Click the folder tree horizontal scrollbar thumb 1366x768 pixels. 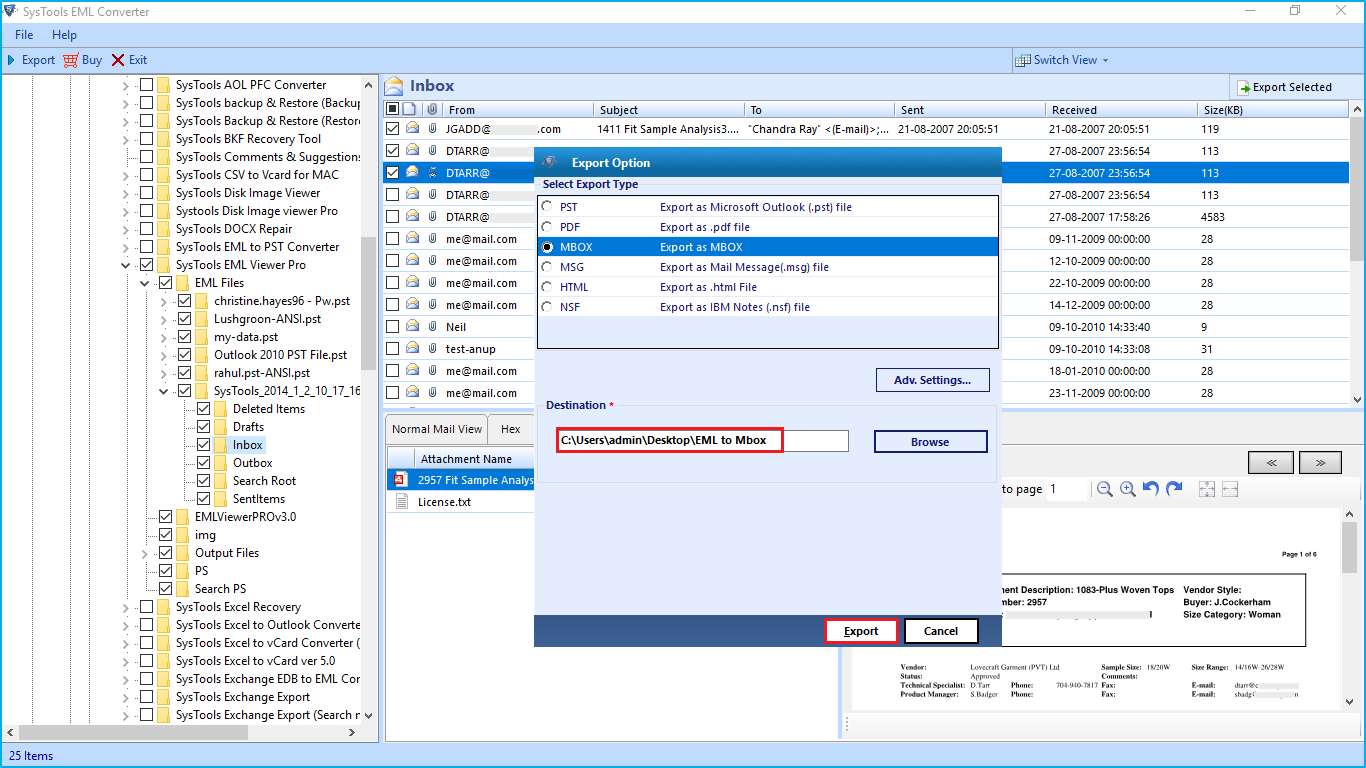(x=132, y=732)
